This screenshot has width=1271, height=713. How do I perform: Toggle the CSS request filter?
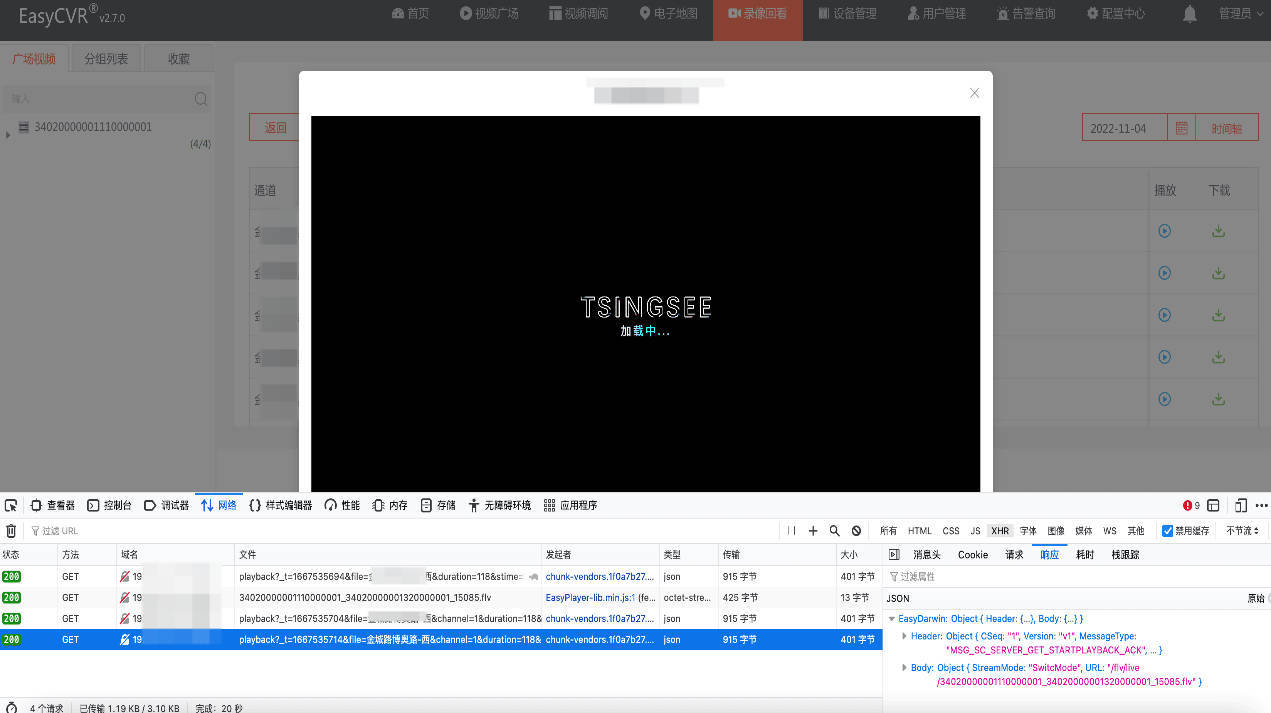coord(951,531)
